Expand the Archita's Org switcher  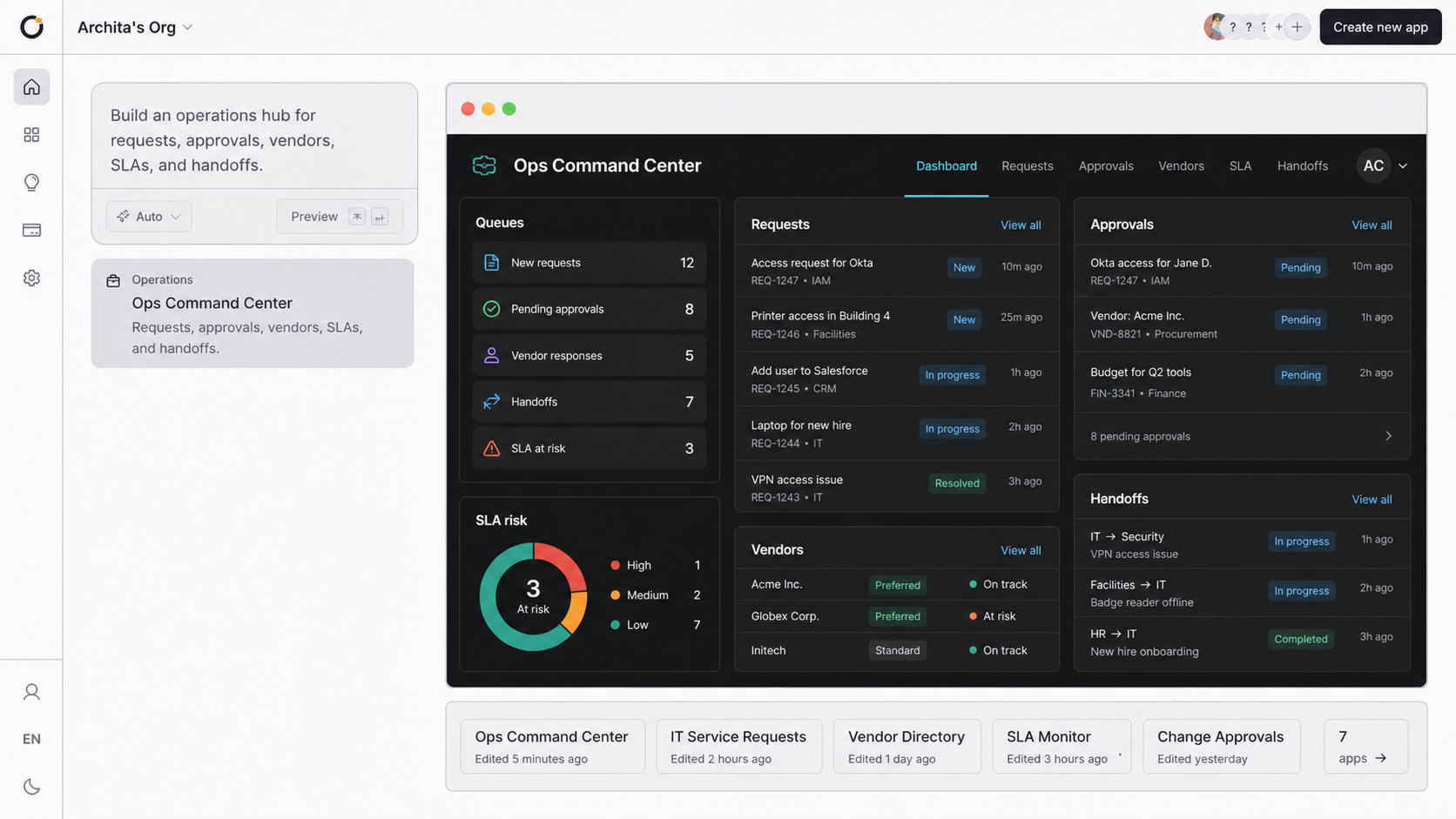click(135, 27)
